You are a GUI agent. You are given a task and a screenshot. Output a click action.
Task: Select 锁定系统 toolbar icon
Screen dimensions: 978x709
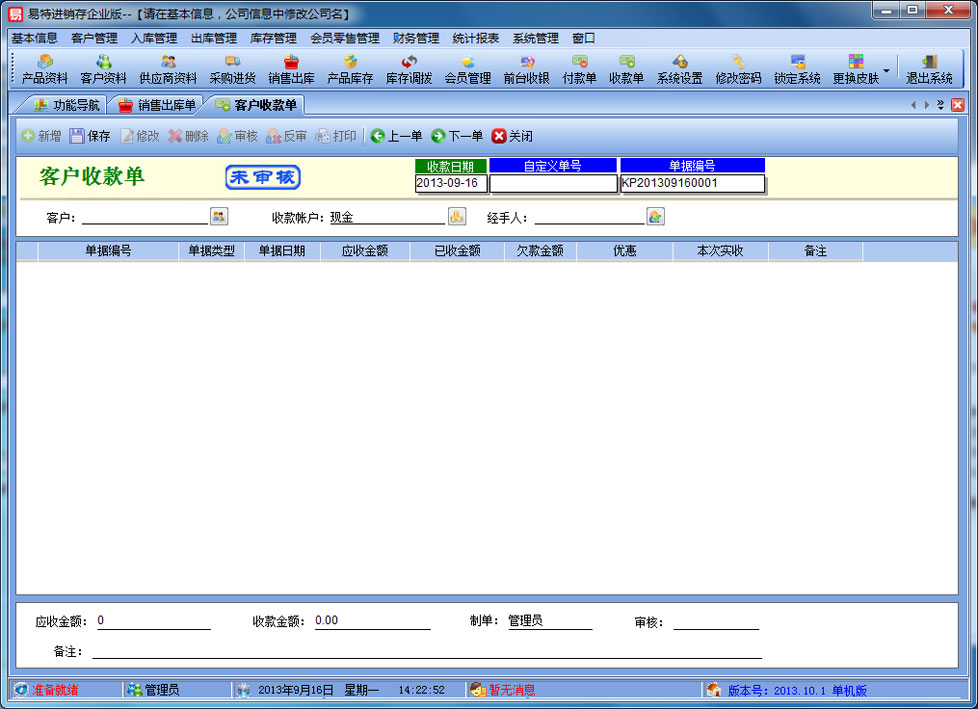(797, 69)
